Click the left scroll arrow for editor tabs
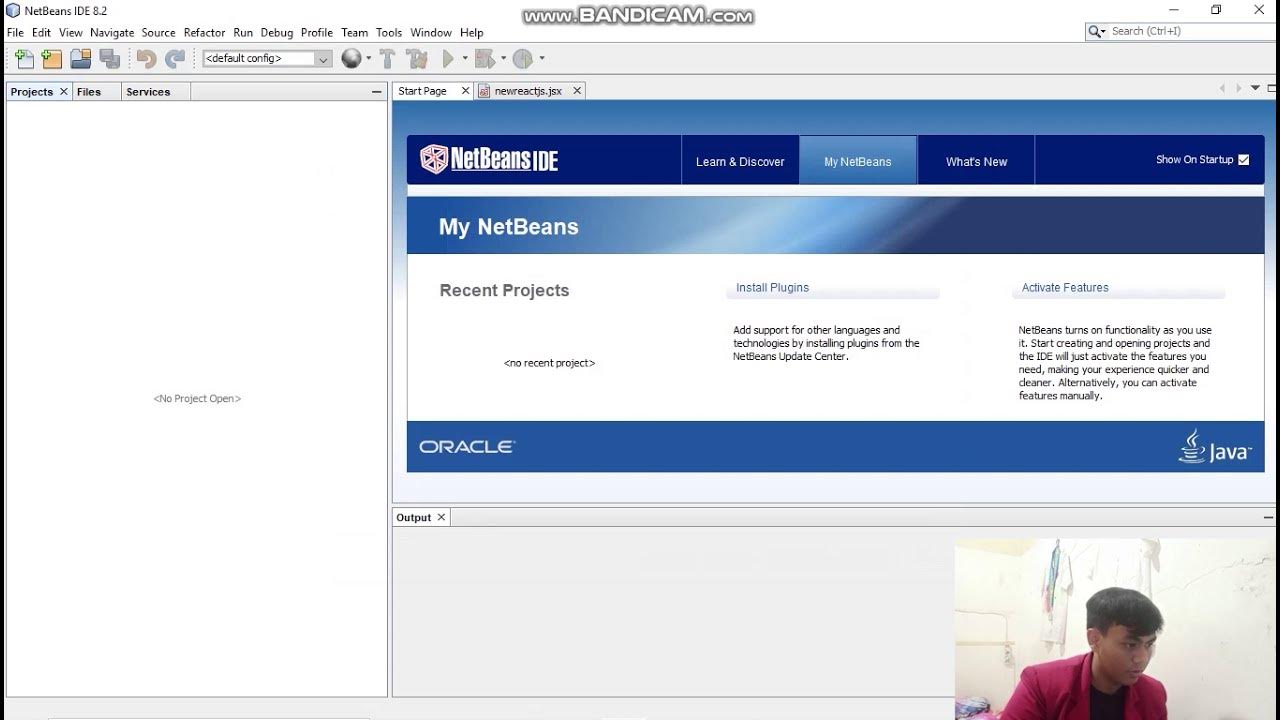The height and width of the screenshot is (720, 1280). coord(1222,89)
